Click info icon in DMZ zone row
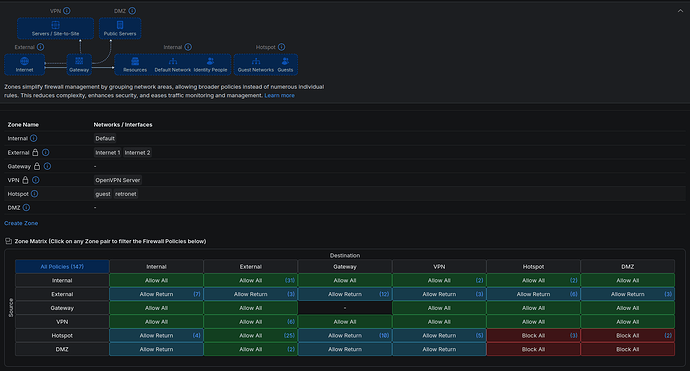This screenshot has width=690, height=371. pyautogui.click(x=26, y=207)
